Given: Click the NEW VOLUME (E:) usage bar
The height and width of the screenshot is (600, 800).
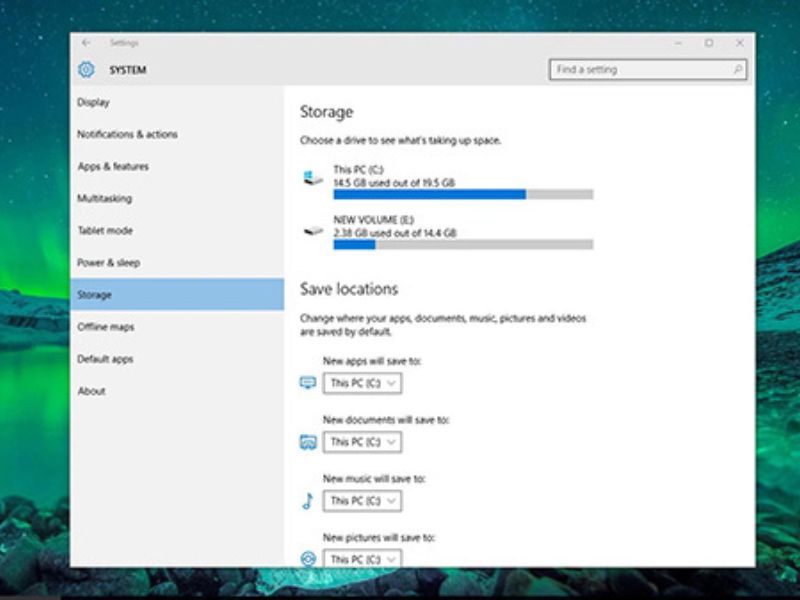Looking at the screenshot, I should pos(463,245).
